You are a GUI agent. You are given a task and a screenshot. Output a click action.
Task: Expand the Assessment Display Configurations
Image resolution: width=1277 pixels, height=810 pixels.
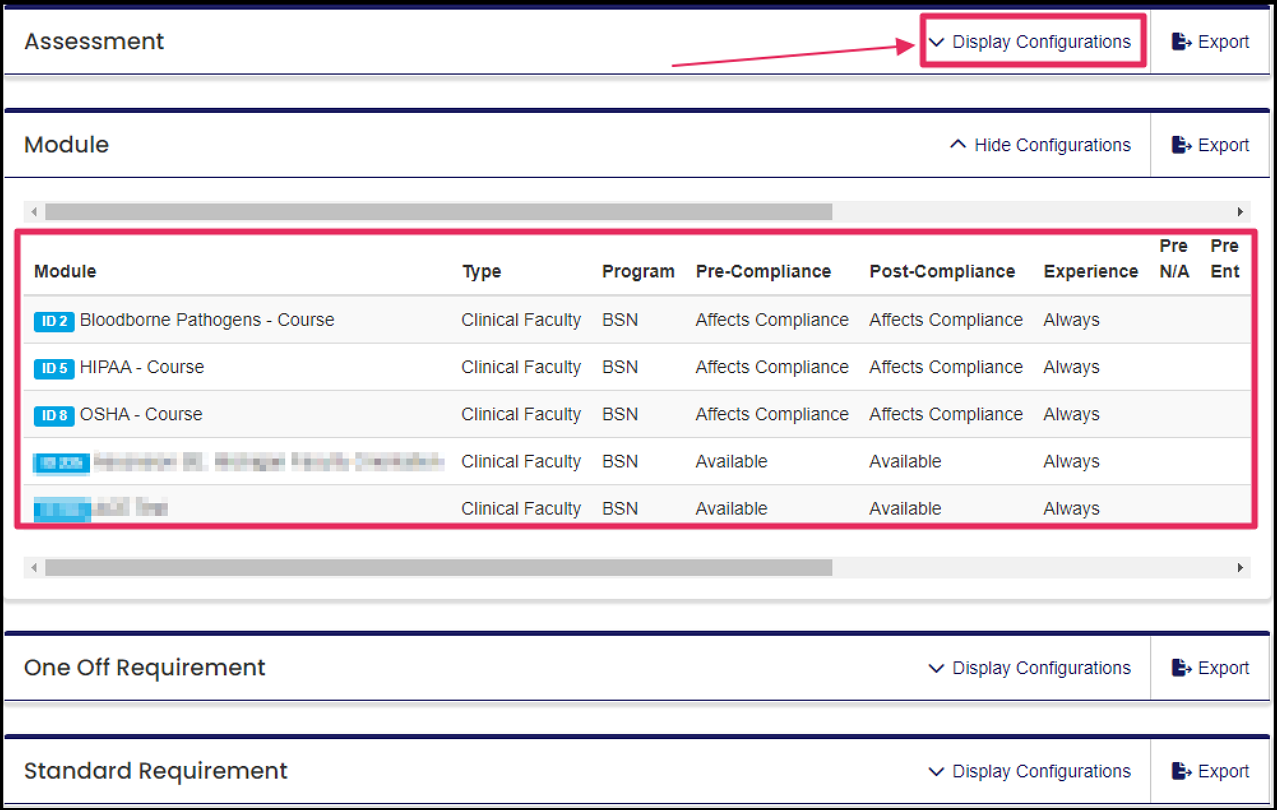[x=1033, y=41]
